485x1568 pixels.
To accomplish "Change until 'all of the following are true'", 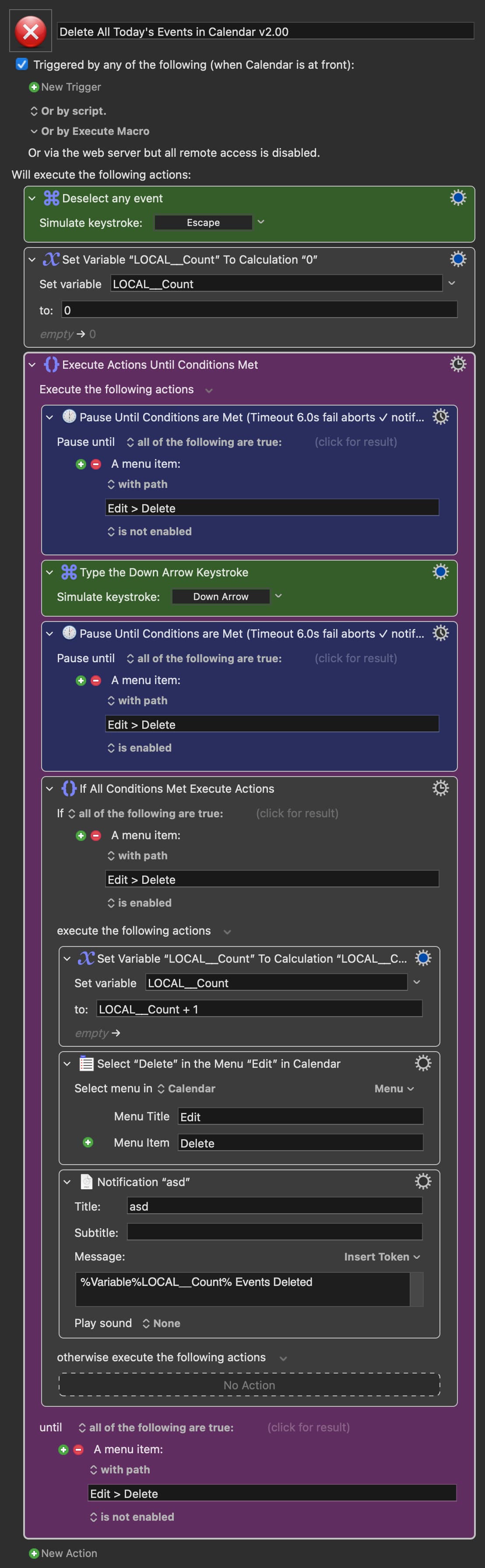I will (x=156, y=1427).
